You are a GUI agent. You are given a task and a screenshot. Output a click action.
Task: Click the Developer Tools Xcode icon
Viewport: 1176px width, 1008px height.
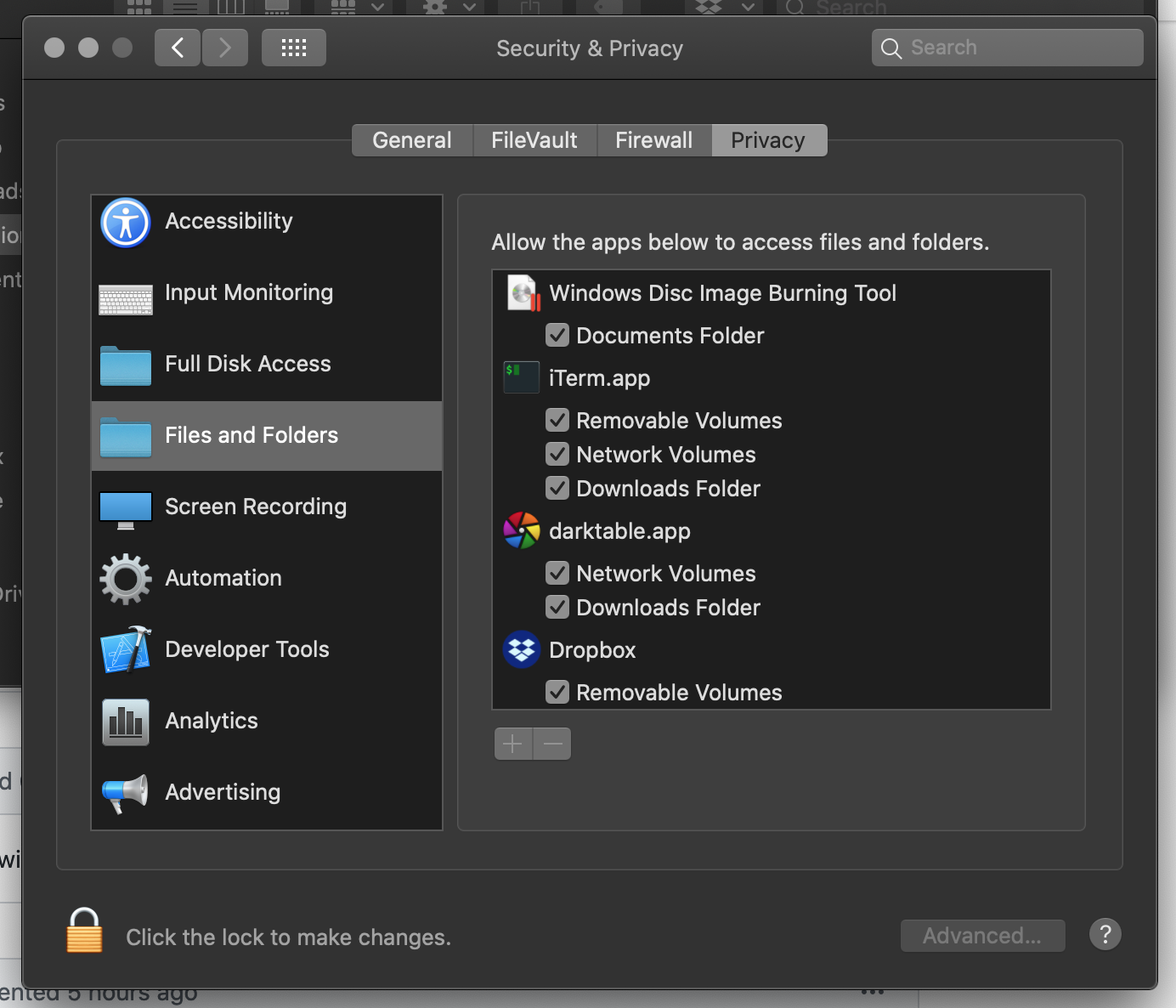[126, 650]
